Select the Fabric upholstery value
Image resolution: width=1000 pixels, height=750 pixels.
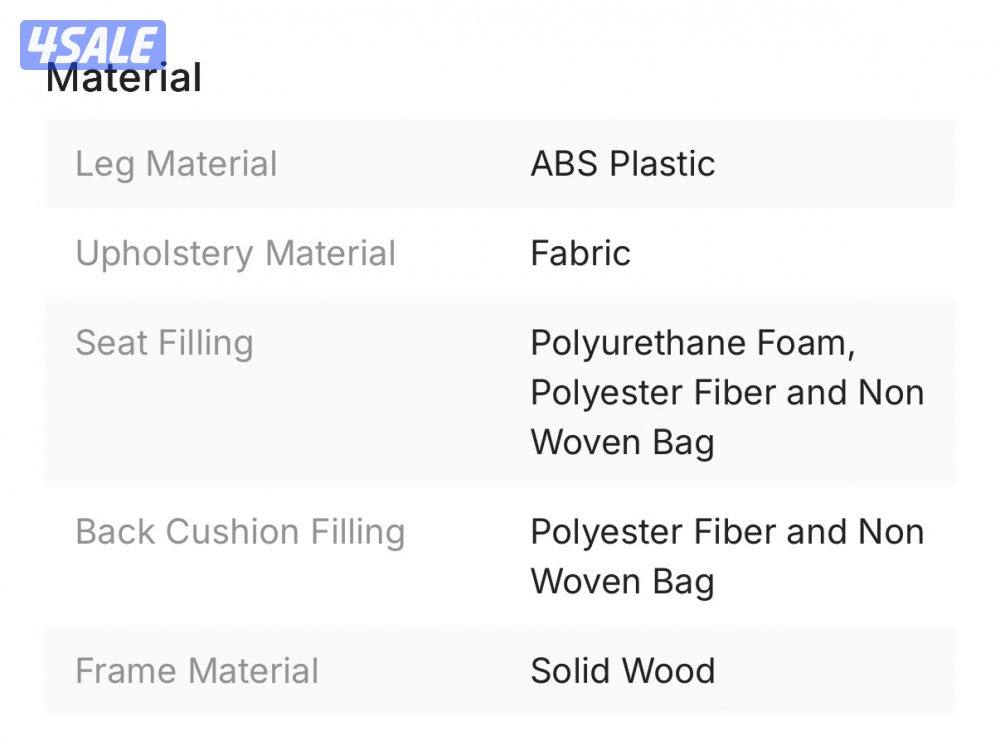coord(580,253)
